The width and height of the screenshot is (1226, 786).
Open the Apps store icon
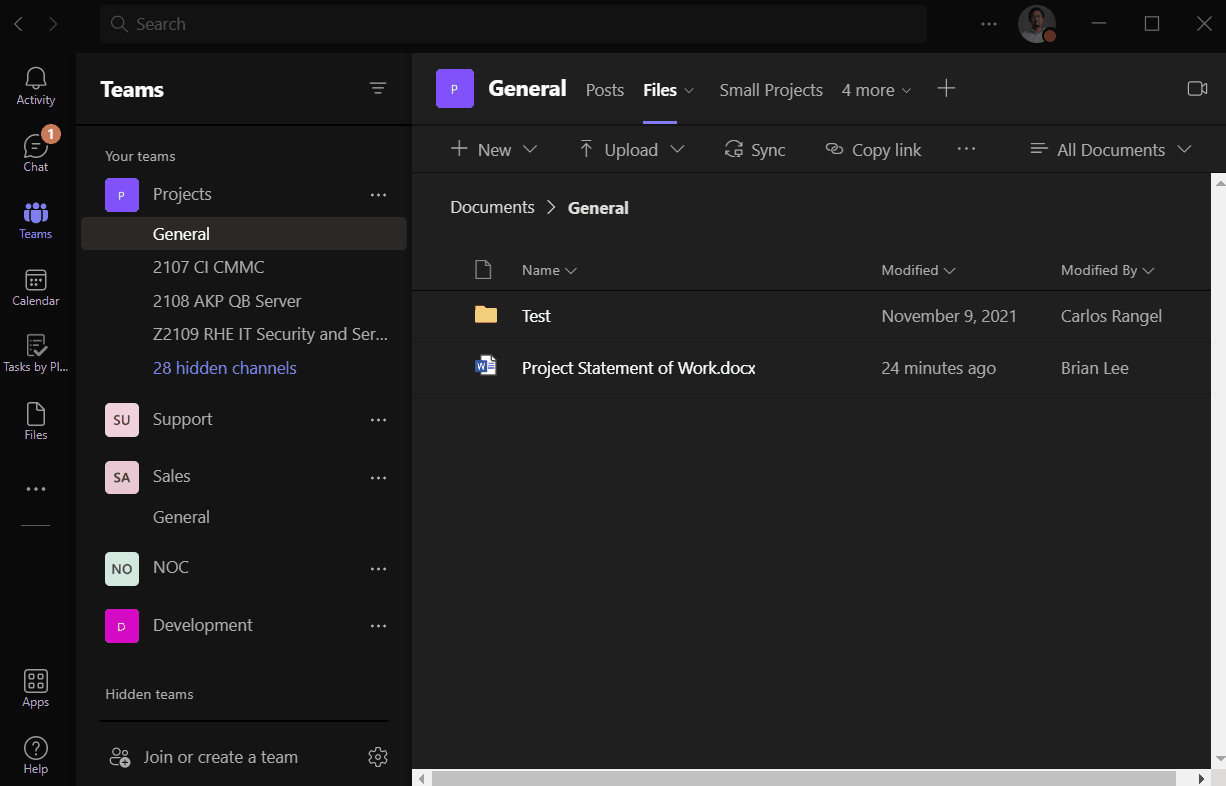click(x=36, y=688)
